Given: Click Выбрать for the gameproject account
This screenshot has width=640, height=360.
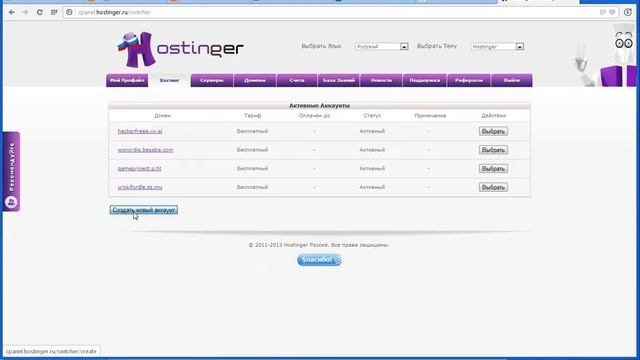Looking at the screenshot, I should tap(493, 169).
